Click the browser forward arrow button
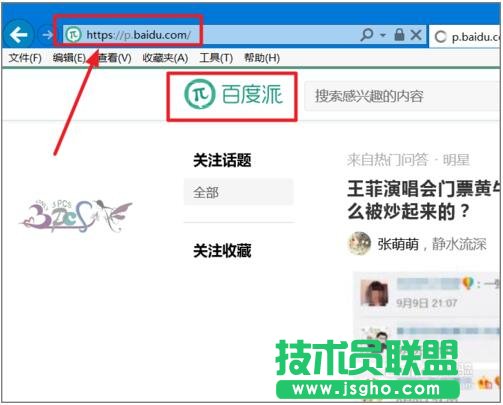This screenshot has height=405, width=503. [x=48, y=34]
